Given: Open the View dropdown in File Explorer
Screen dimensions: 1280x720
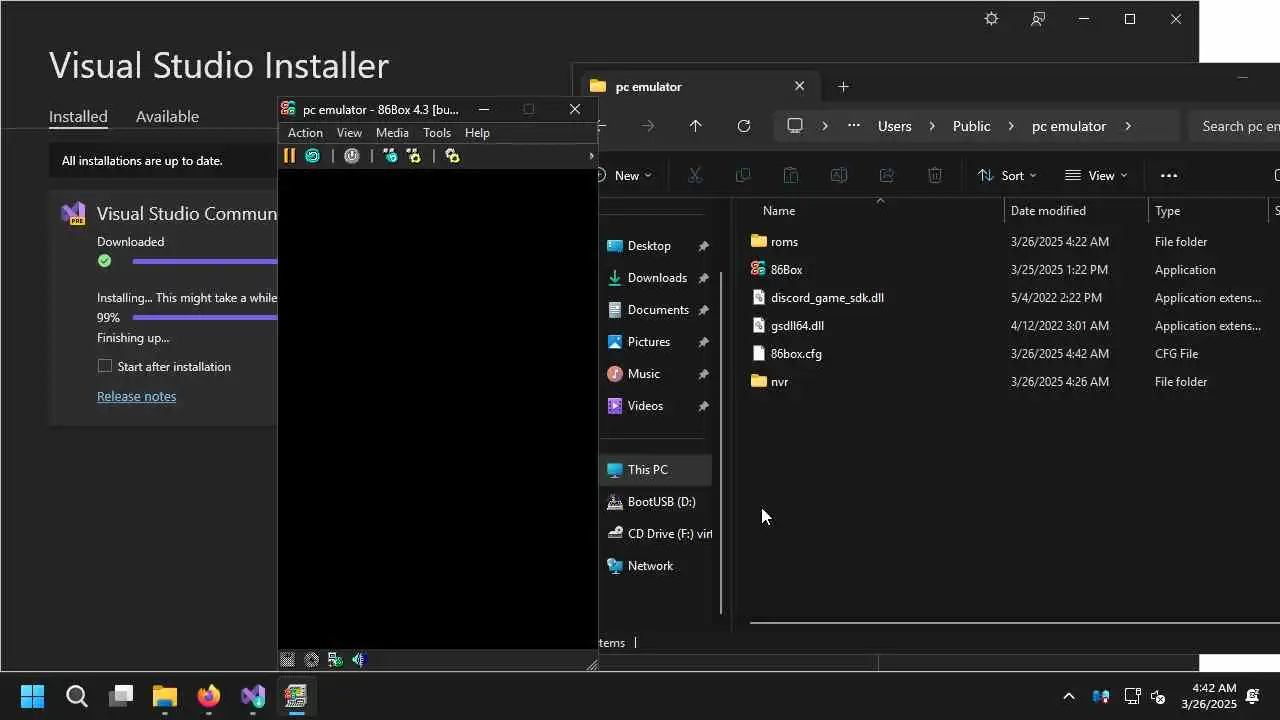Looking at the screenshot, I should tap(1096, 176).
